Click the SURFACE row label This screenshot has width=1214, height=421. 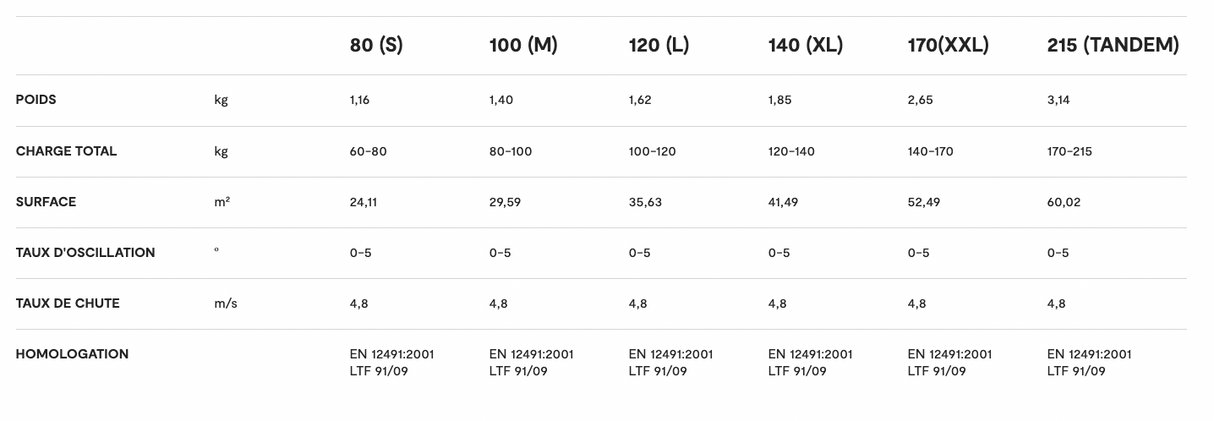(x=46, y=202)
